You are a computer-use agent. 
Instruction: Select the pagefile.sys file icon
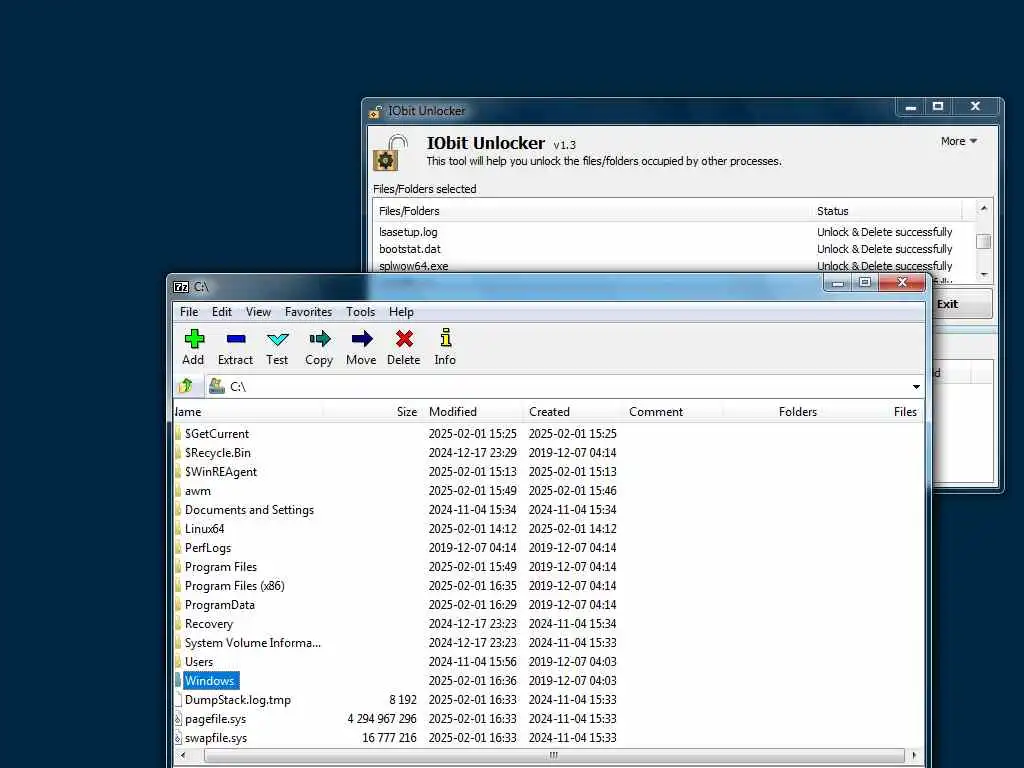178,719
